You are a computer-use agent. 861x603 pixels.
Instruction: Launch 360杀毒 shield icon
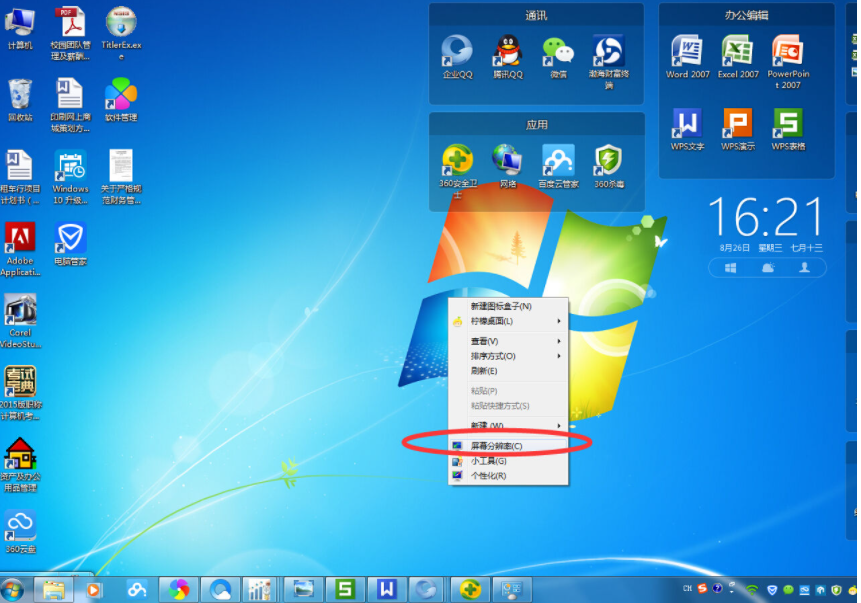pos(608,166)
